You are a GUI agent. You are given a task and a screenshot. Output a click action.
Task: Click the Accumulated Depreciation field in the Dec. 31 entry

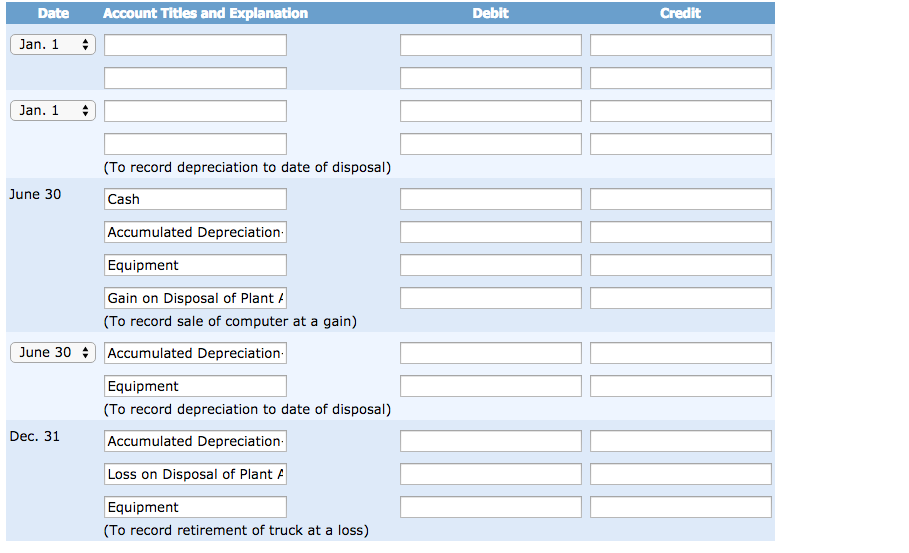[x=195, y=442]
